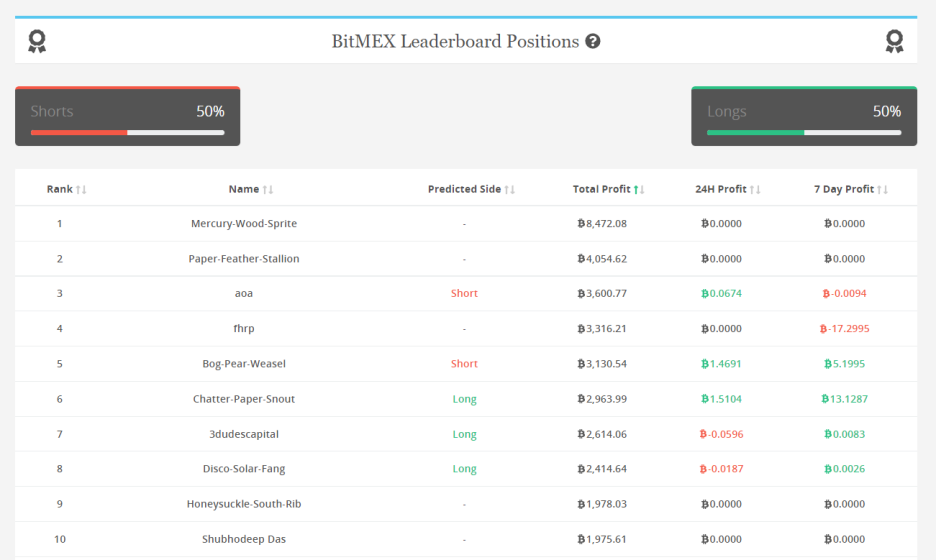The width and height of the screenshot is (936, 560).
Task: Sort by 24H Profit column
Action: tap(728, 189)
